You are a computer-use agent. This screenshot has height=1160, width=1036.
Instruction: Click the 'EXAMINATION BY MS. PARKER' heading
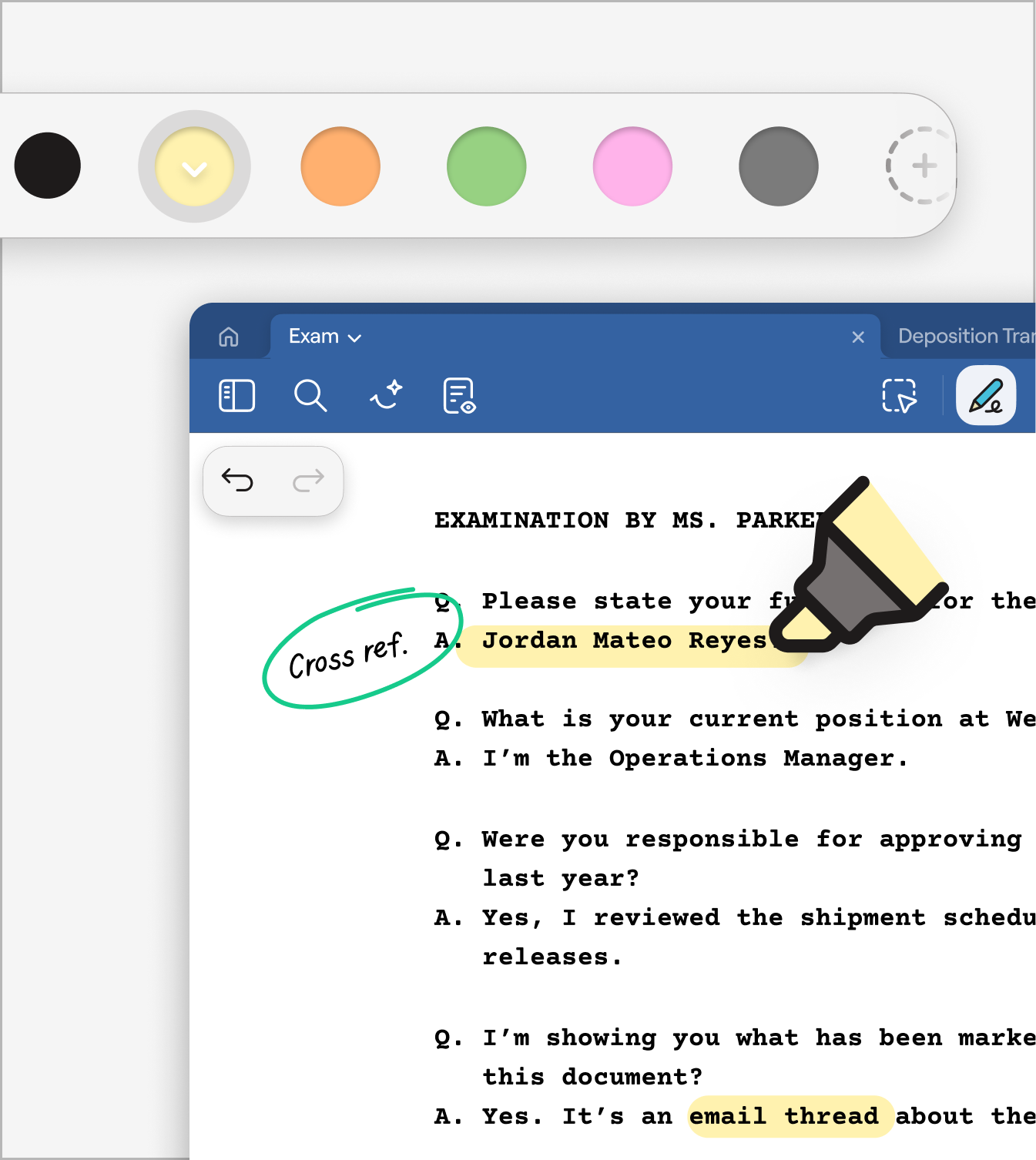point(632,520)
